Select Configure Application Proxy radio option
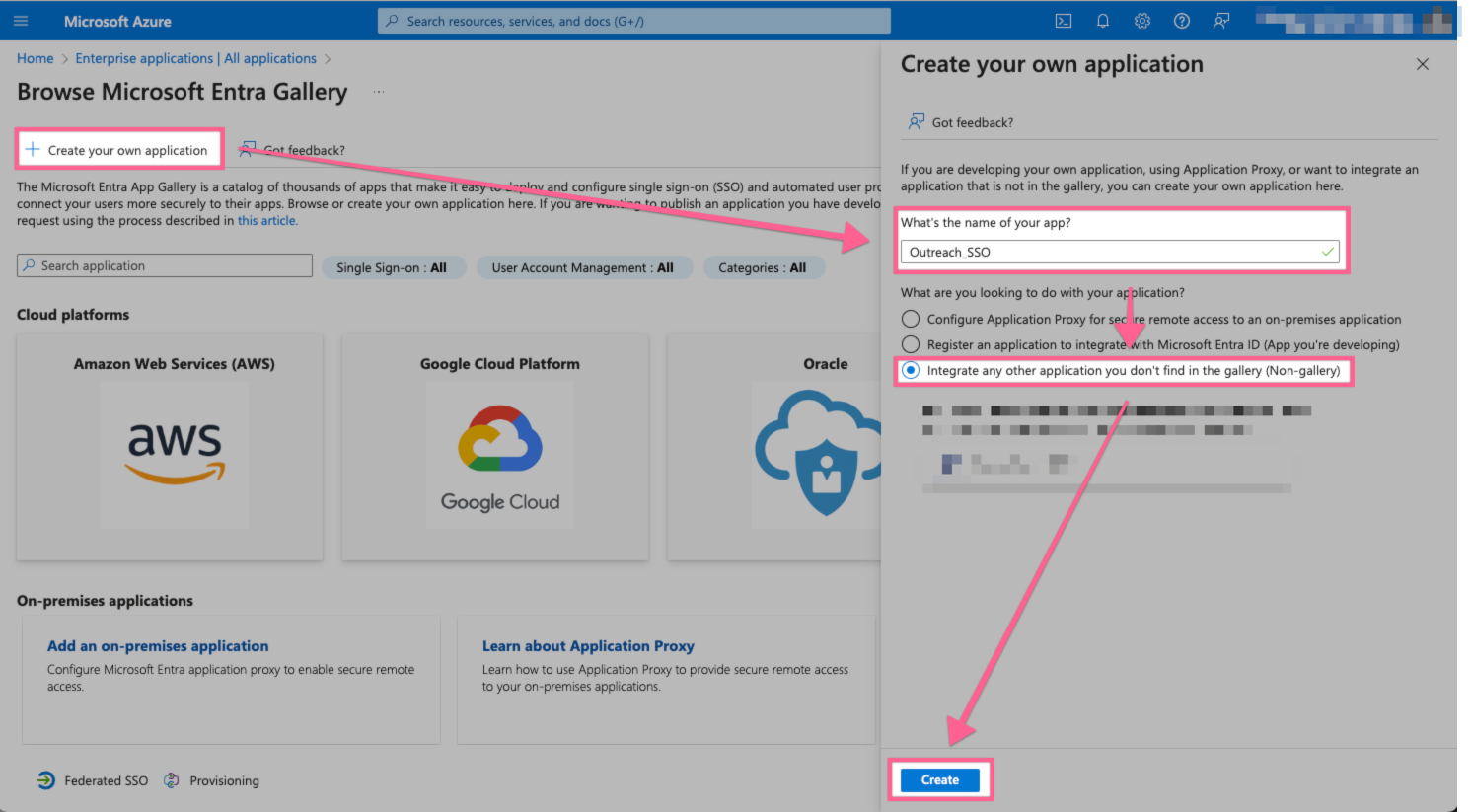 [911, 319]
